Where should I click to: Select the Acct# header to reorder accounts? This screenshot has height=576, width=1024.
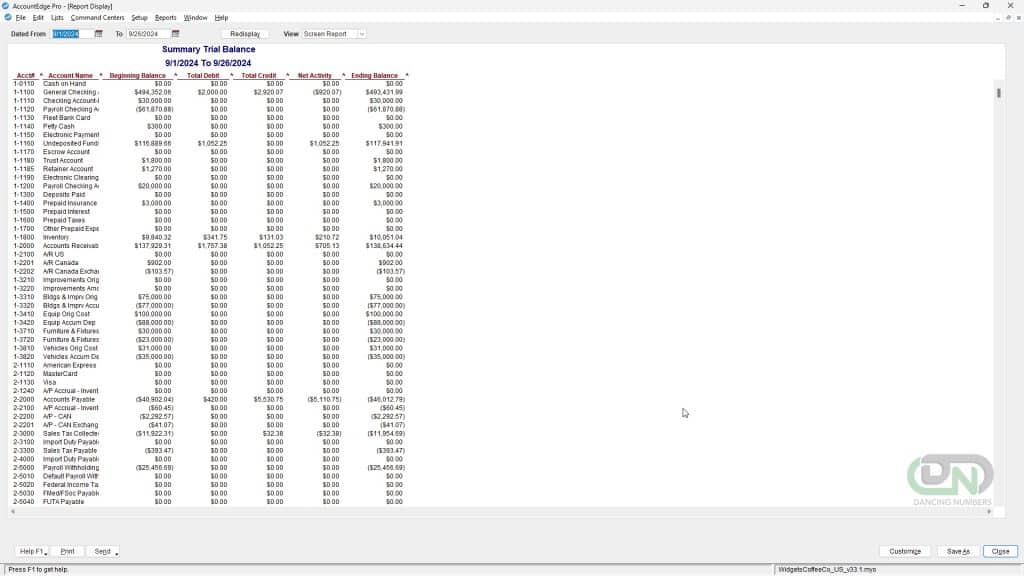24,76
